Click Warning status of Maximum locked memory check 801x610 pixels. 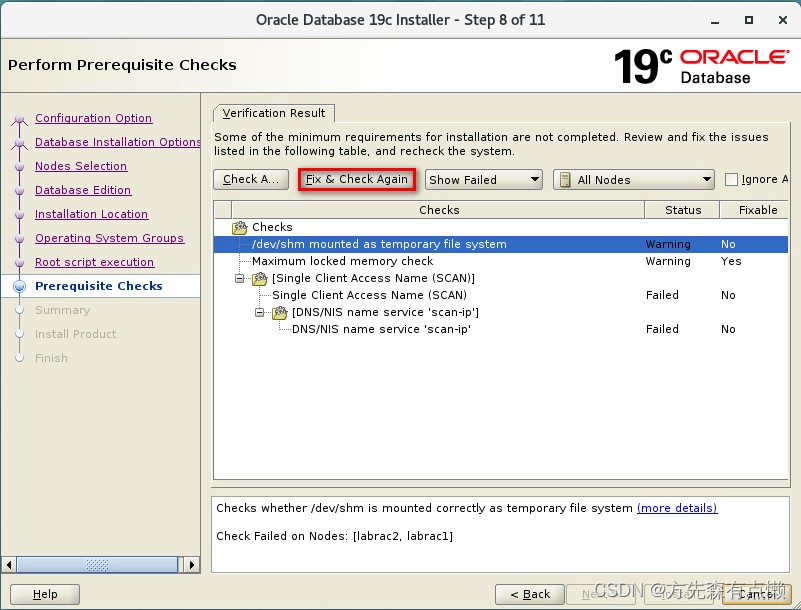pos(668,261)
